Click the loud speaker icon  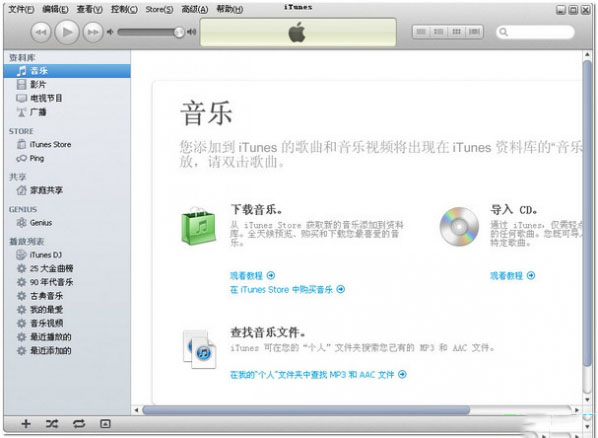pos(191,32)
